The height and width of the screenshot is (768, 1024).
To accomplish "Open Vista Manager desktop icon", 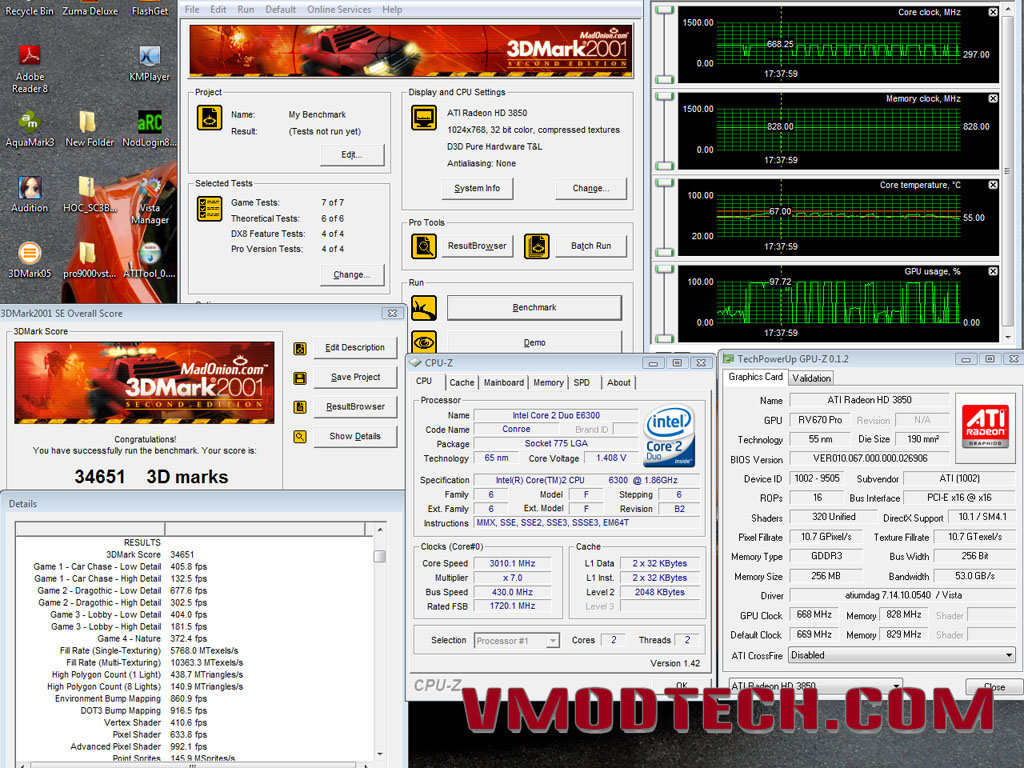I will click(150, 200).
